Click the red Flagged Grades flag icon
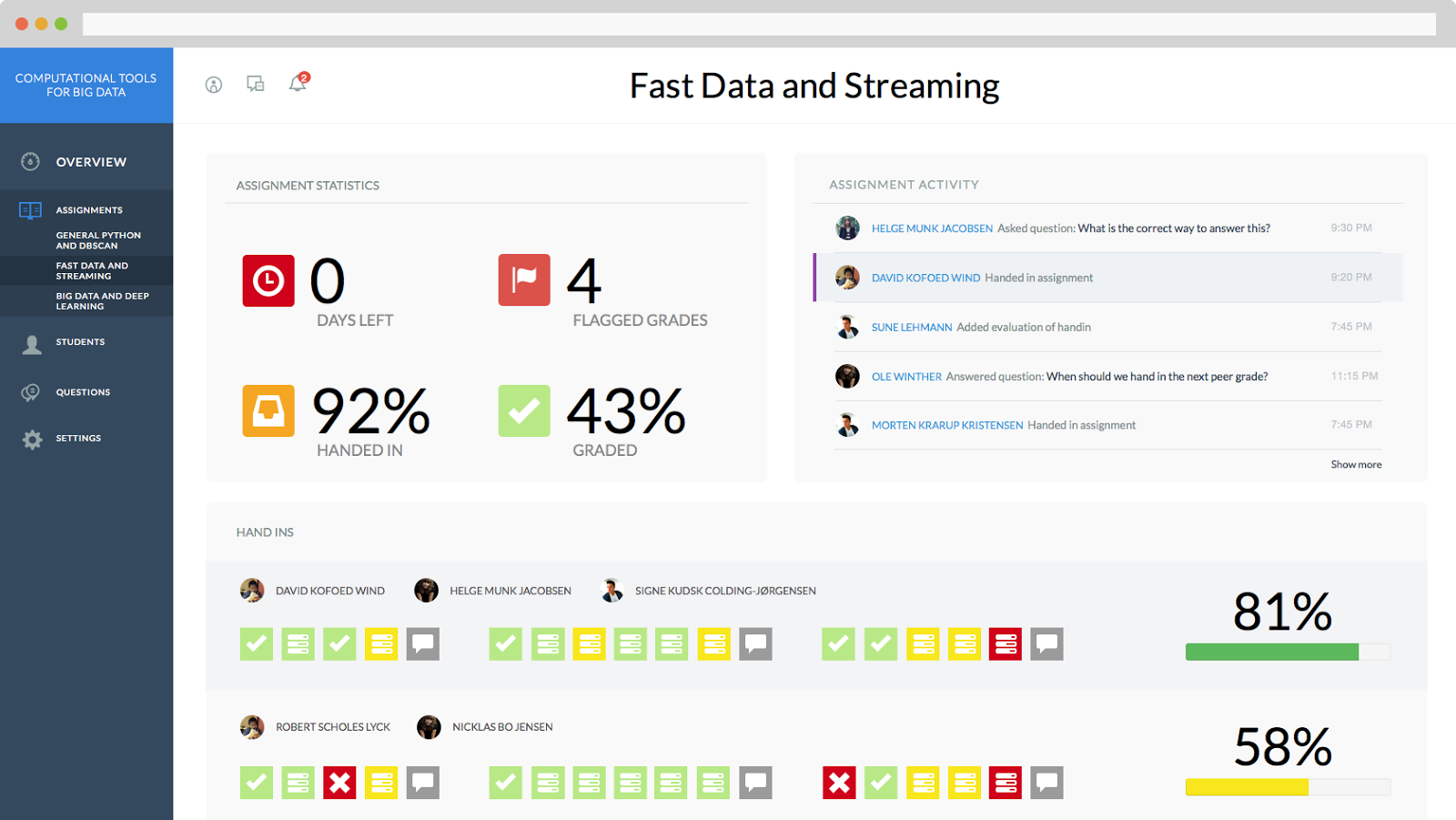 [x=524, y=279]
